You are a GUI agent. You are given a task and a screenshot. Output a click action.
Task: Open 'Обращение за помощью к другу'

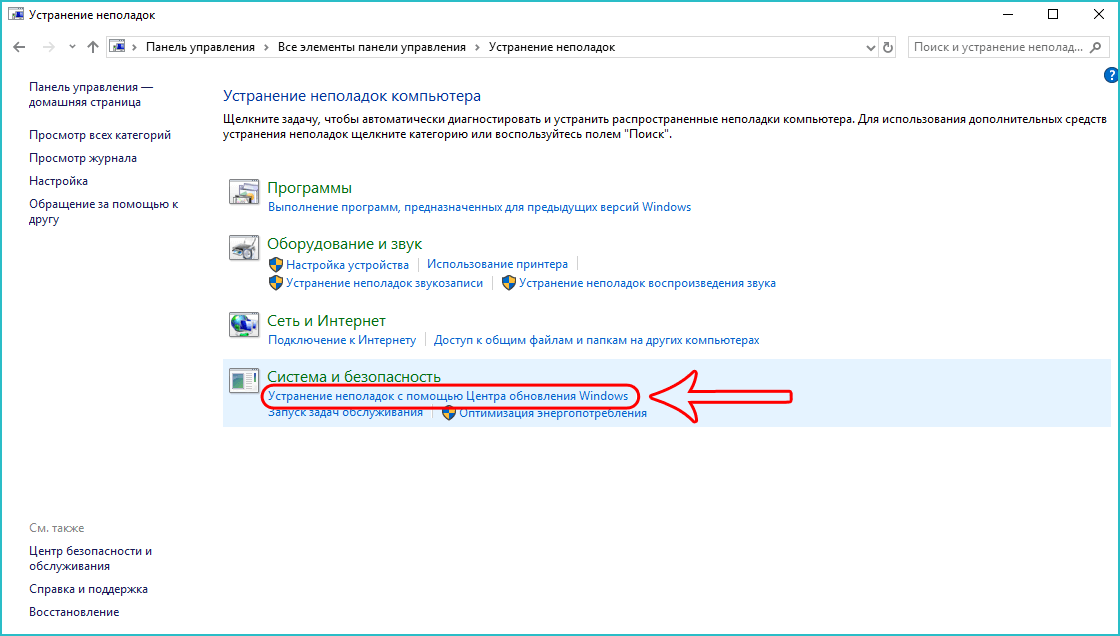coord(104,212)
